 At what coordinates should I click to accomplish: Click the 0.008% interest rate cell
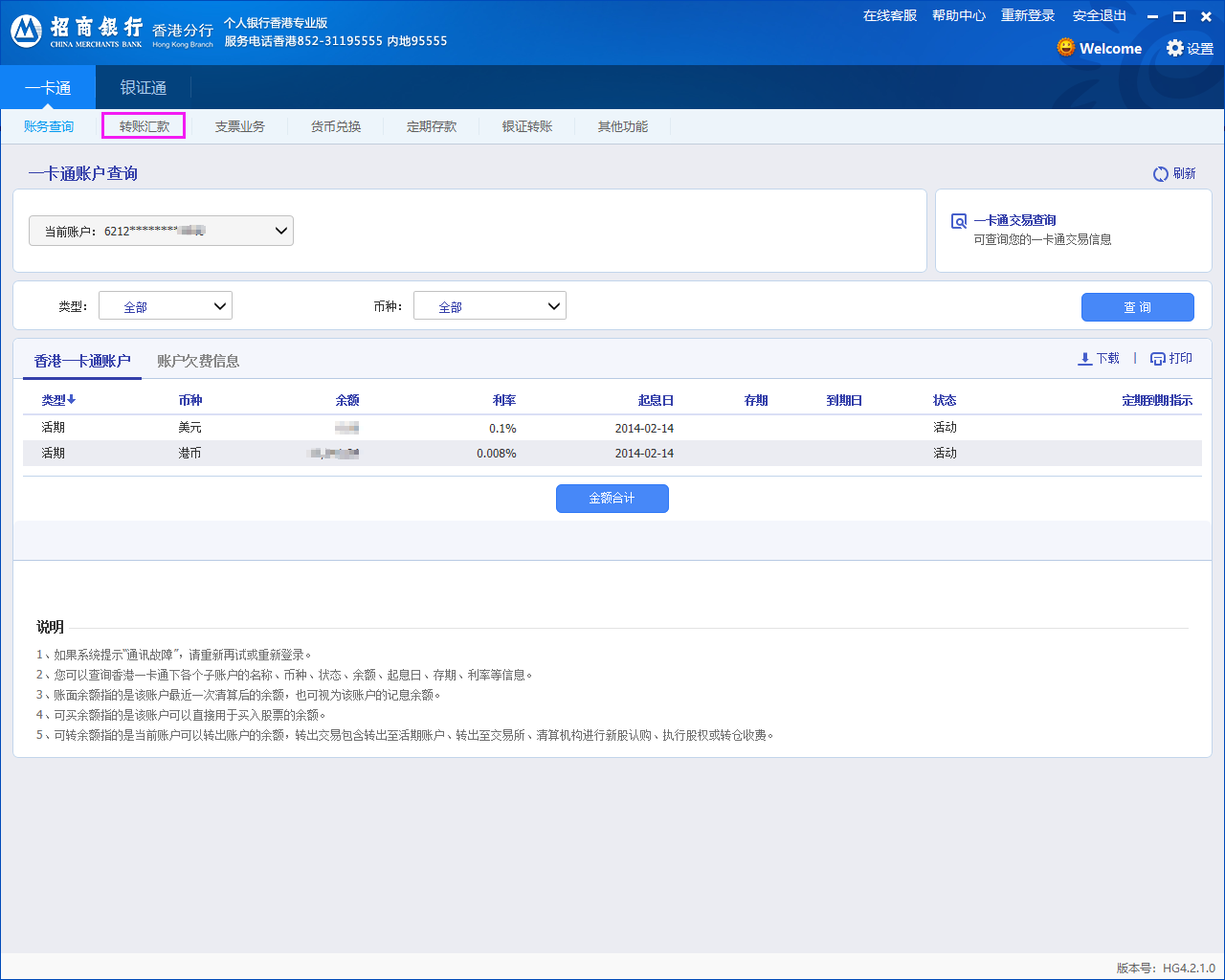pyautogui.click(x=497, y=454)
